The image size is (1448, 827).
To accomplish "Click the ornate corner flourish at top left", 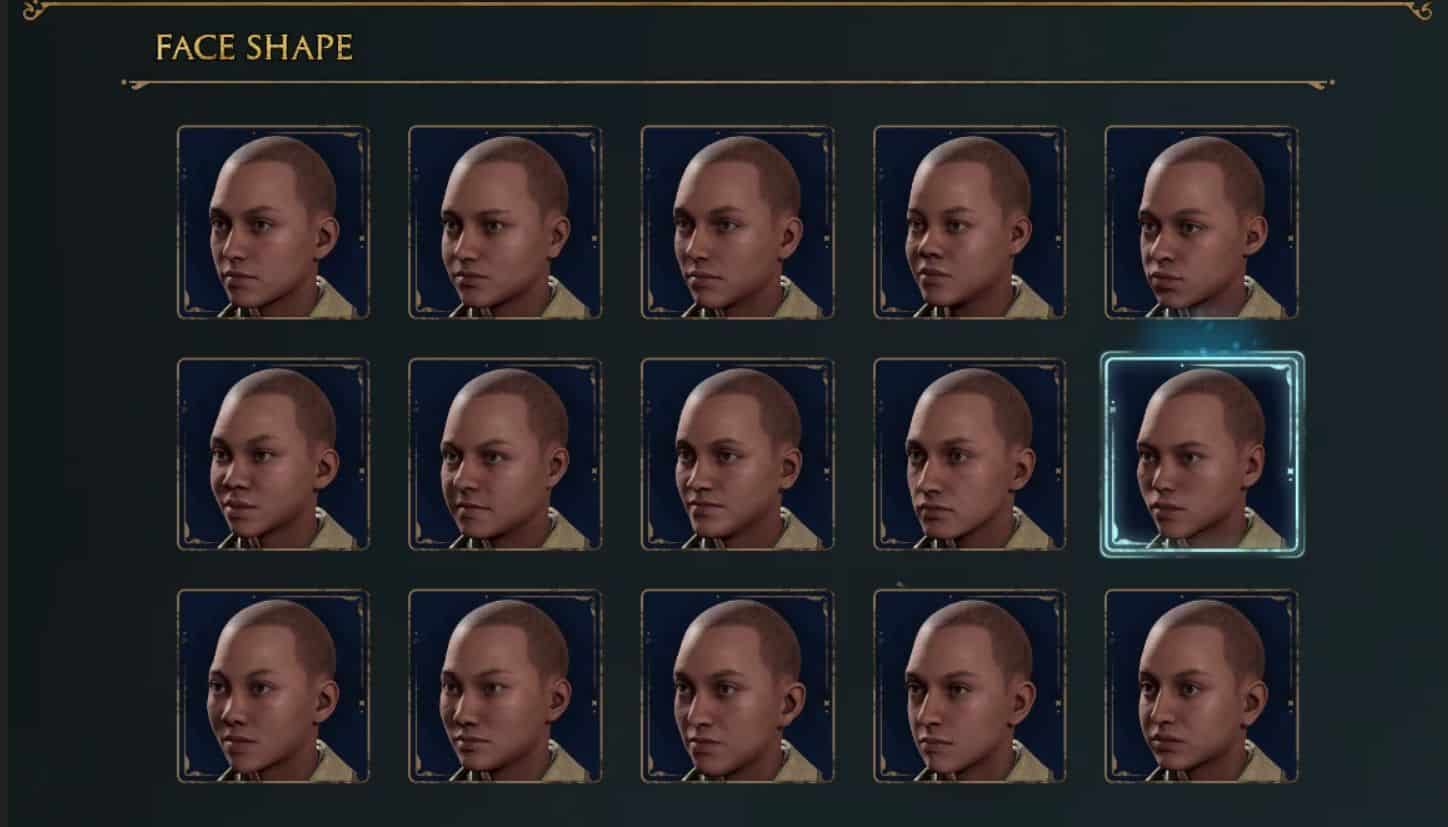I will click(x=37, y=9).
